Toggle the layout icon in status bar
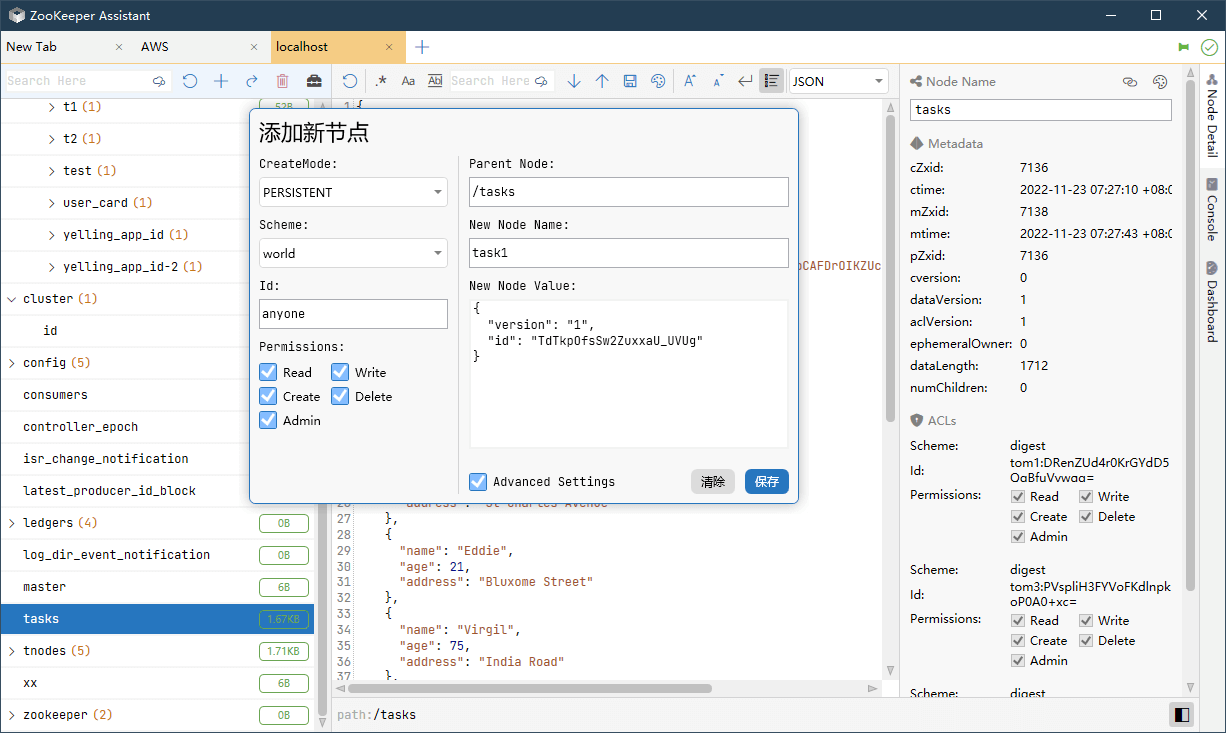The height and width of the screenshot is (733, 1226). pyautogui.click(x=1181, y=715)
